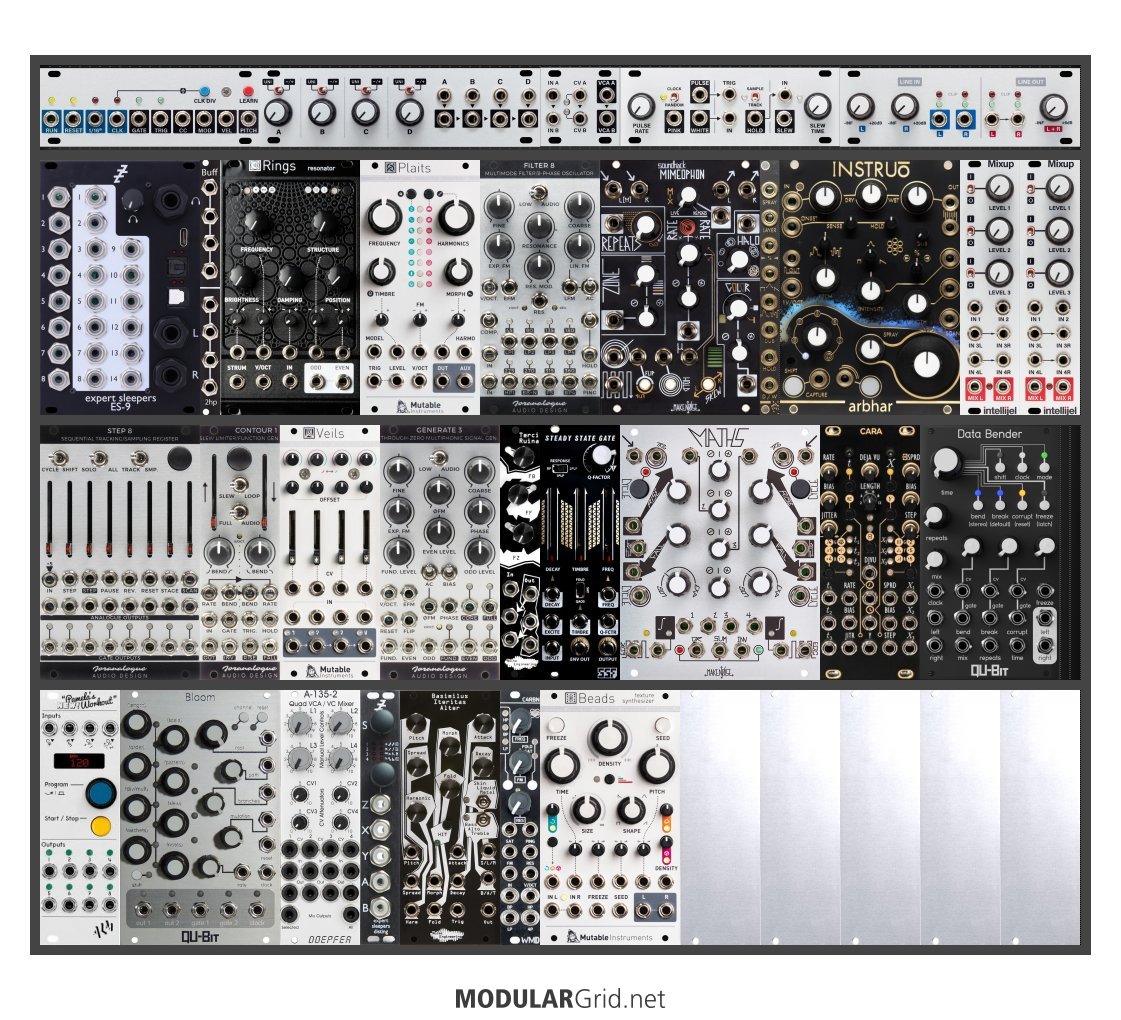Click the large Density knob on Beads

(609, 738)
